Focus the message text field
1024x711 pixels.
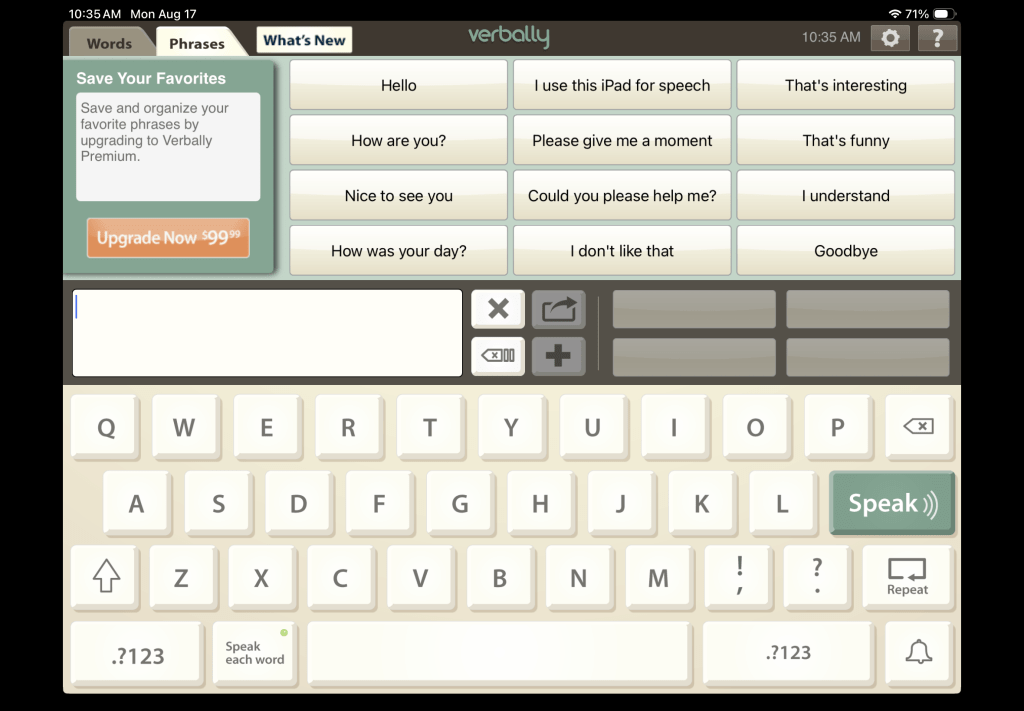(x=267, y=333)
